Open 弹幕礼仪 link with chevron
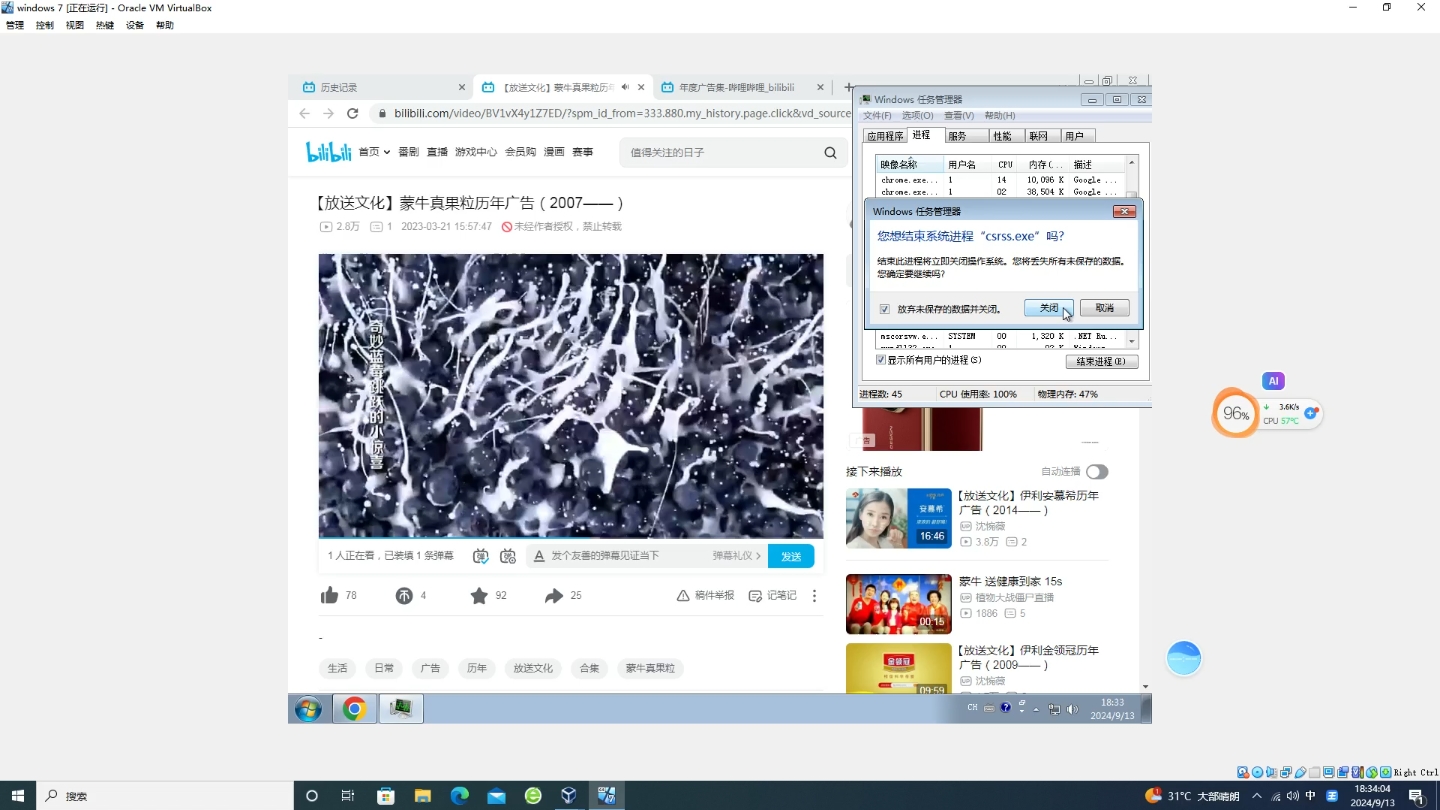Viewport: 1440px width, 810px height. [x=737, y=556]
